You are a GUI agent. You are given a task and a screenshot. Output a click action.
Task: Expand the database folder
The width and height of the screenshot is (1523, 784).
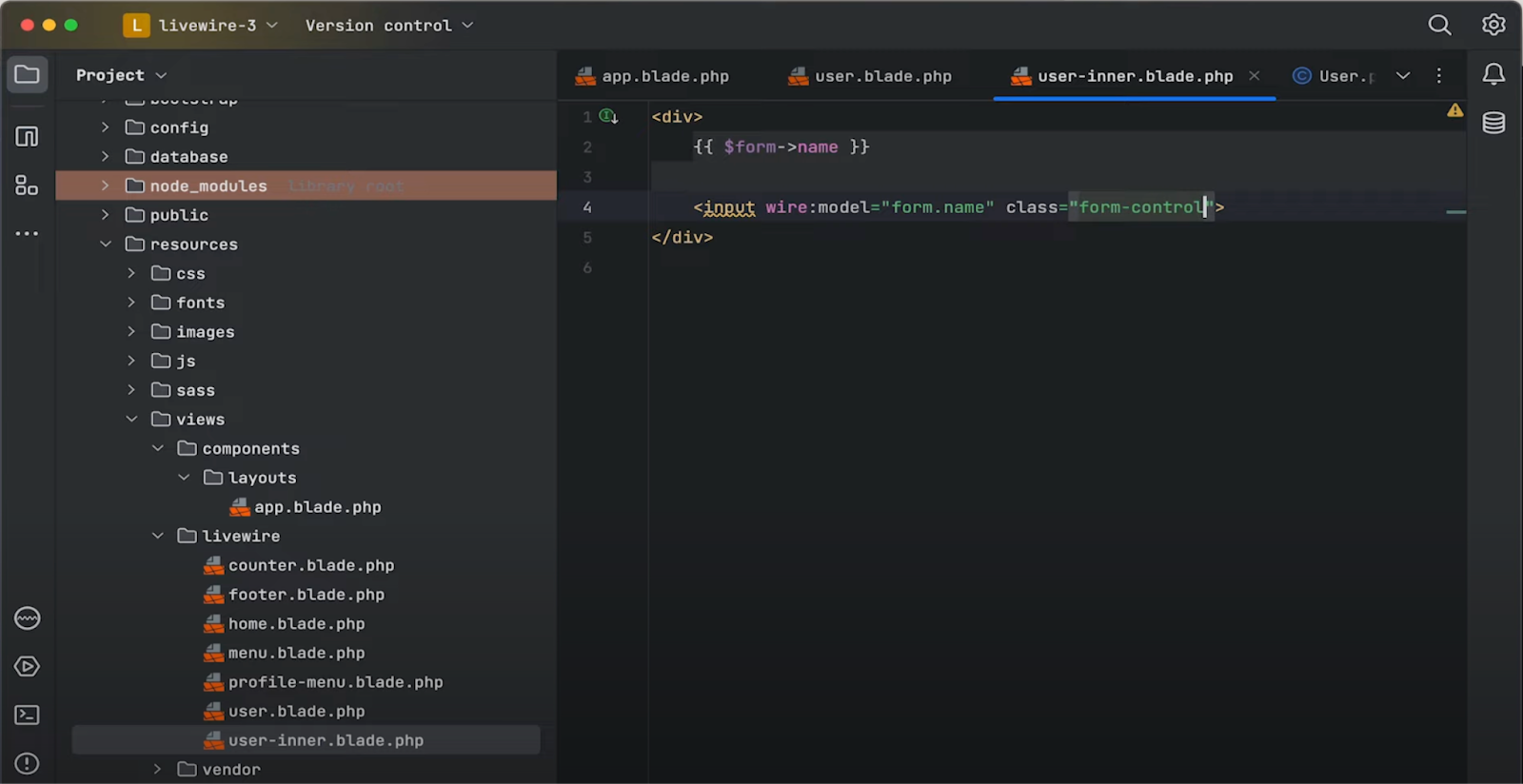[x=105, y=156]
